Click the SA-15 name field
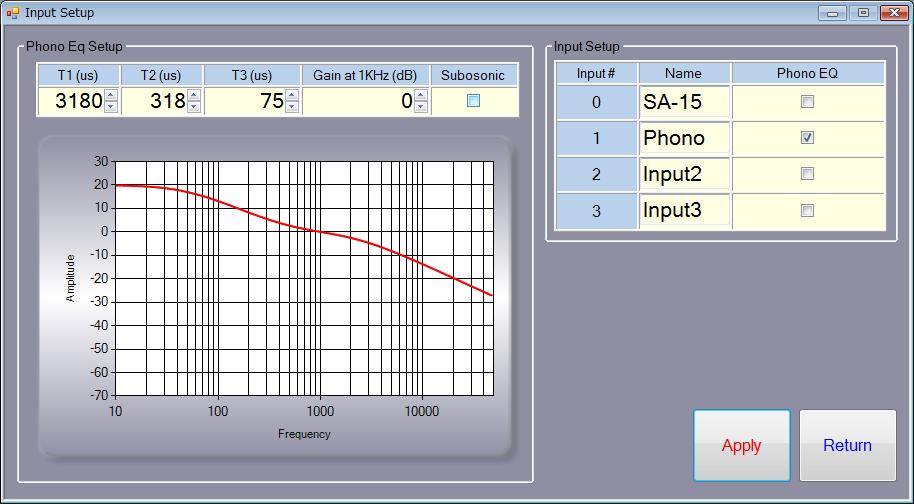The width and height of the screenshot is (914, 504). pos(684,102)
